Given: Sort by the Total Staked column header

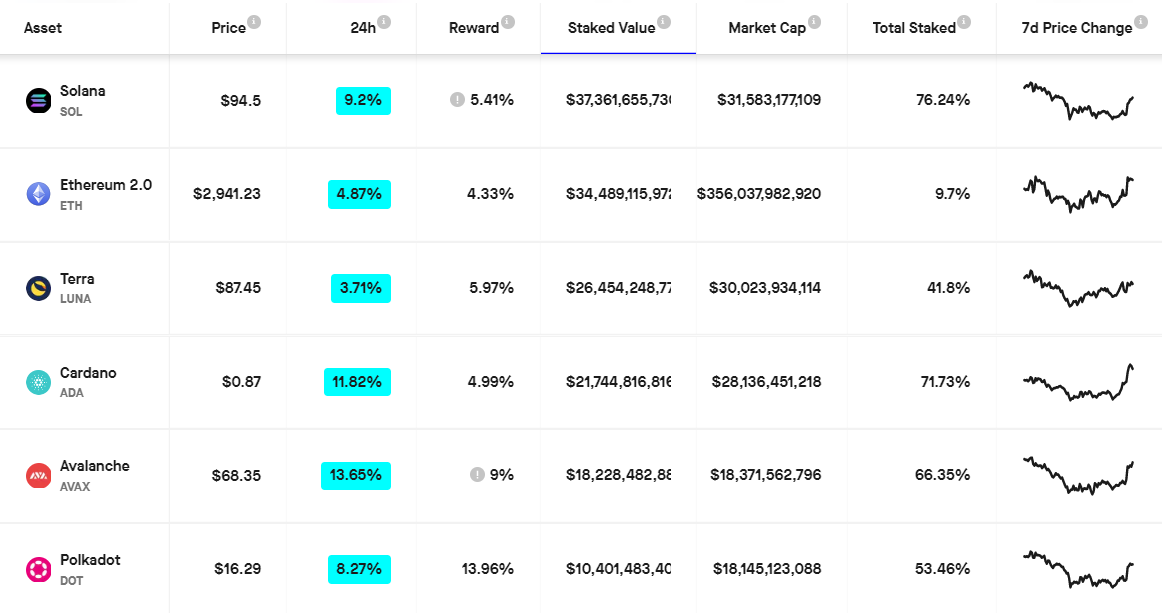Looking at the screenshot, I should [914, 28].
